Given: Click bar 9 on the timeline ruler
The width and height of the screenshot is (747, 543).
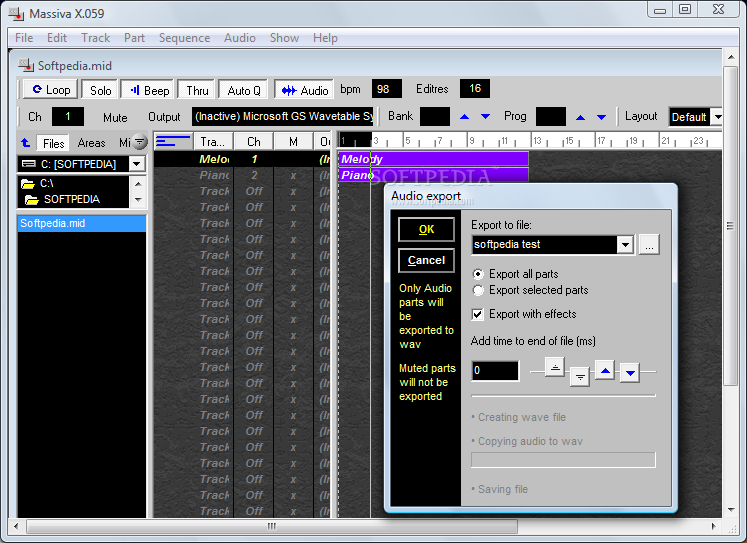Looking at the screenshot, I should (x=472, y=141).
